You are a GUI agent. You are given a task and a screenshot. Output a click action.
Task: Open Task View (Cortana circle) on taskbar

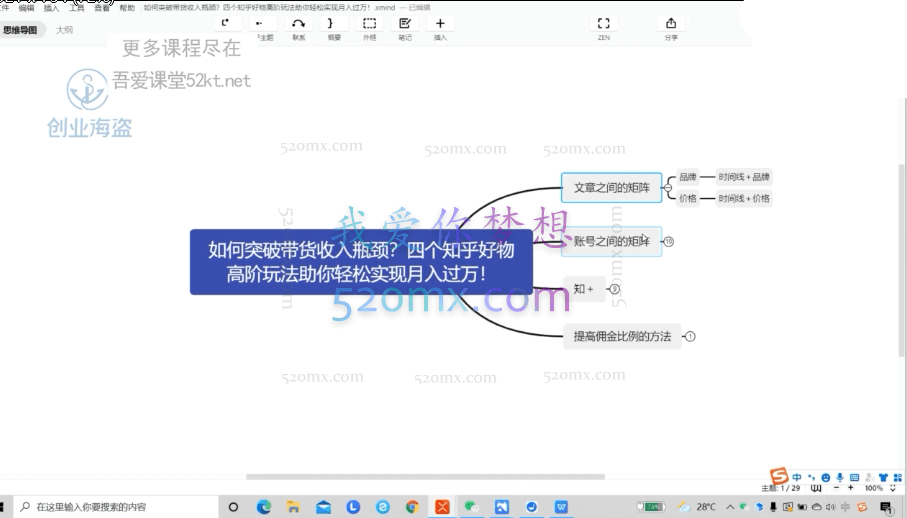(x=233, y=507)
